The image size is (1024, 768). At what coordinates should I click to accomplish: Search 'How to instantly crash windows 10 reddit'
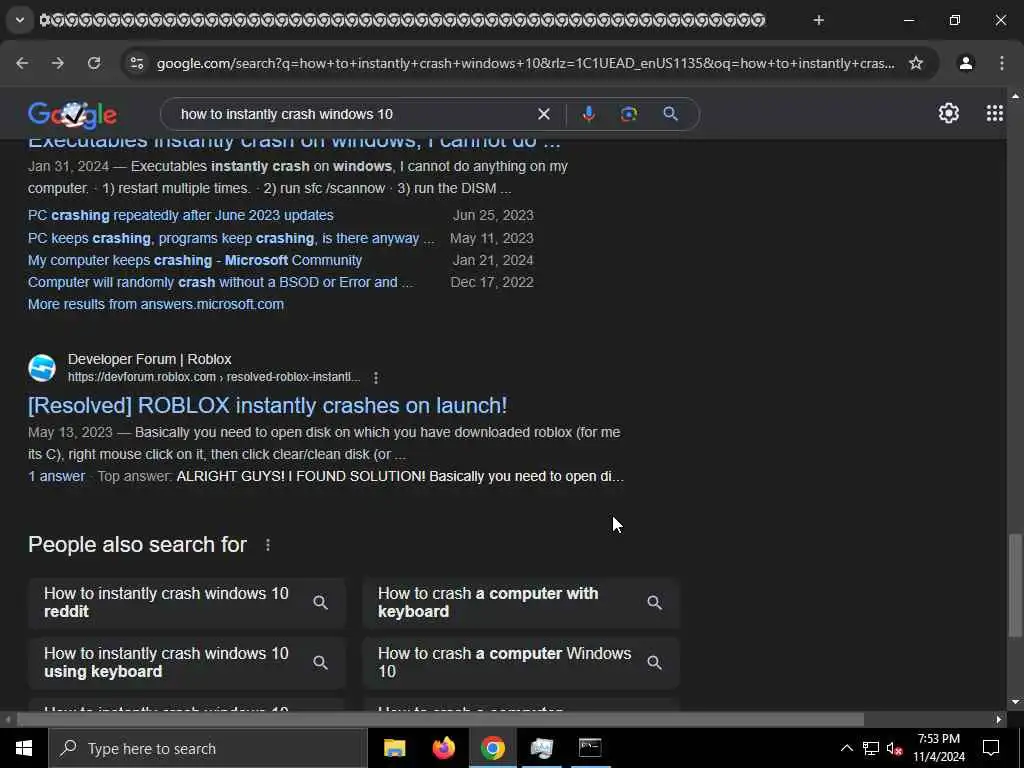pos(187,602)
